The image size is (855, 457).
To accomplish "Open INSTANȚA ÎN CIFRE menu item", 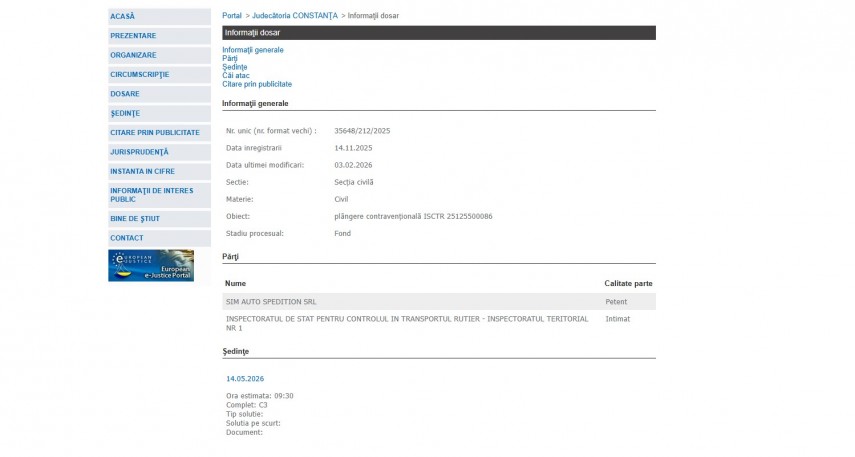I will 142,171.
